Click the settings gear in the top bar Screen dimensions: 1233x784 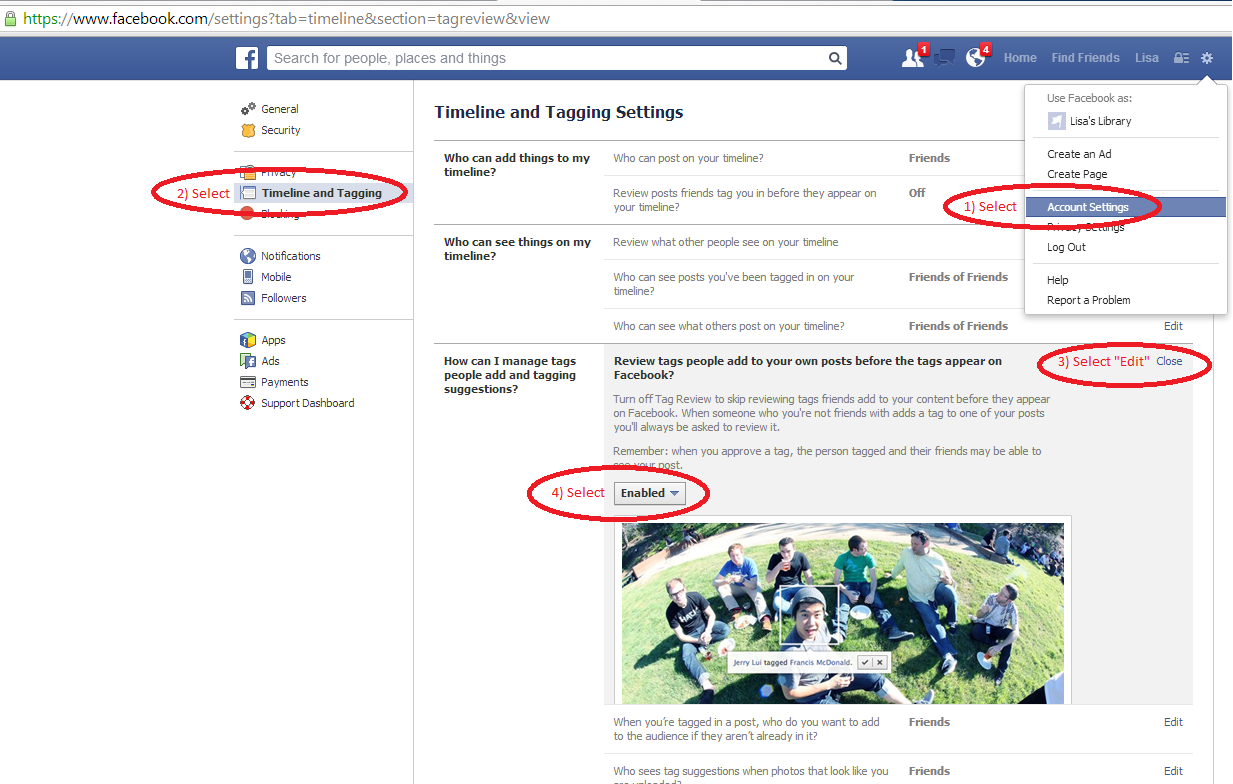point(1207,58)
